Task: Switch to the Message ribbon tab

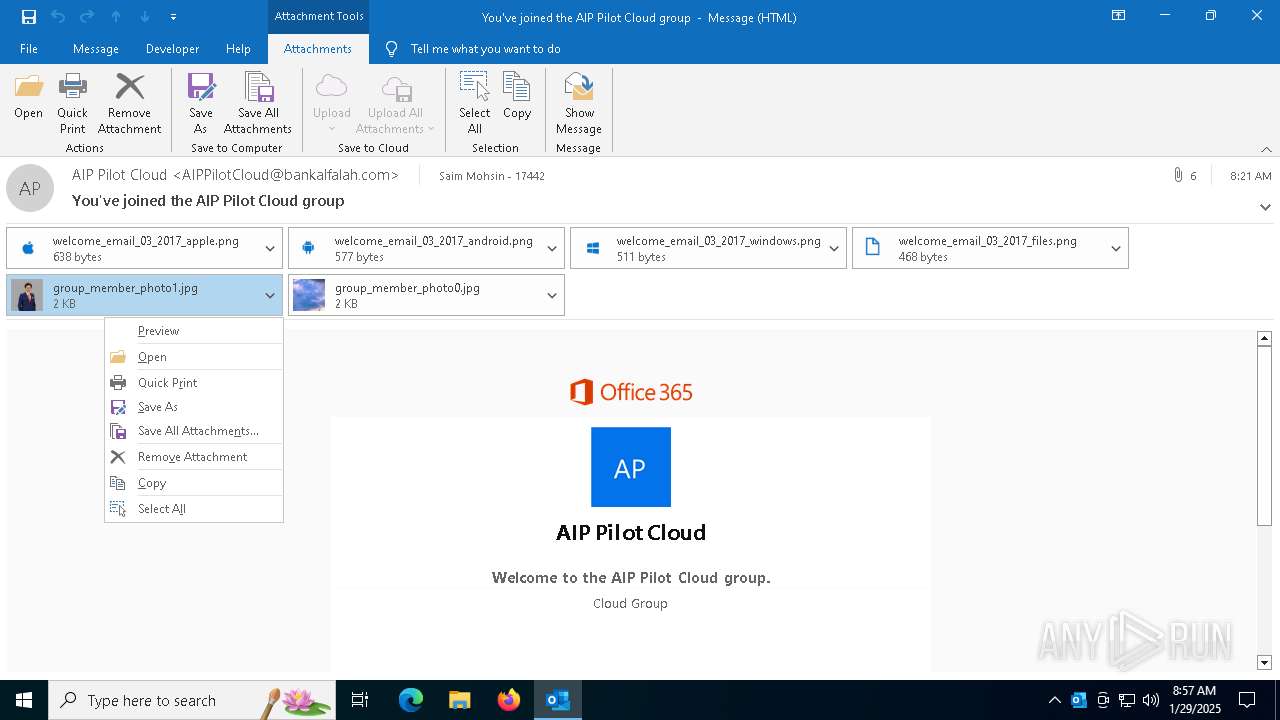Action: (x=96, y=48)
